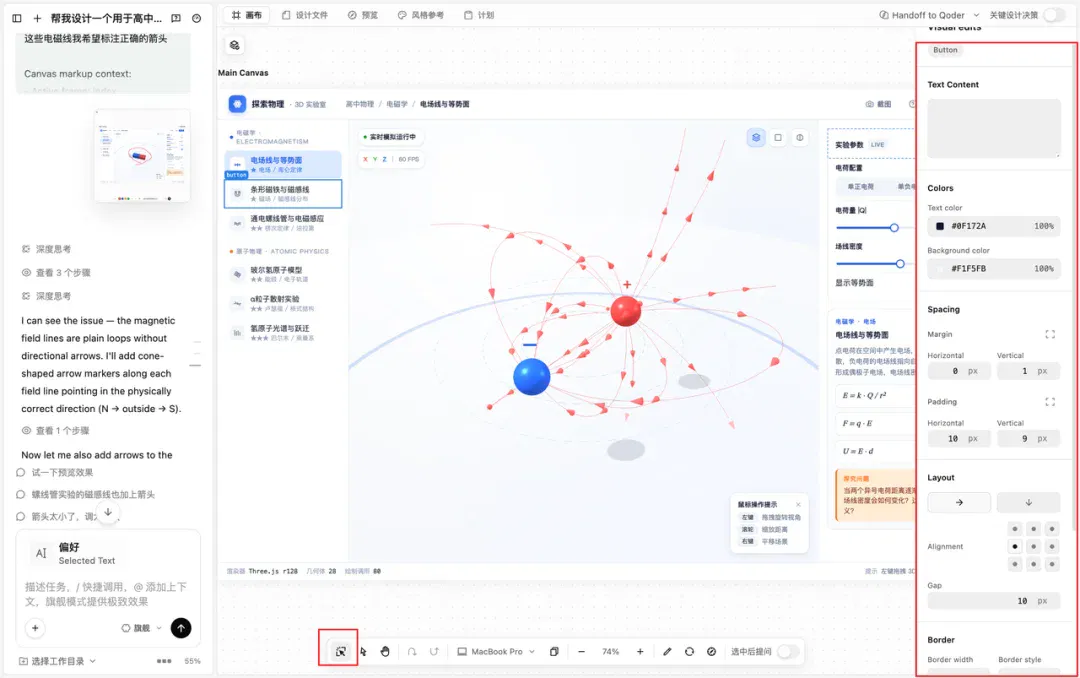Viewport: 1080px width, 678px height.
Task: Start a new chat with plus icon
Action: coord(37,19)
